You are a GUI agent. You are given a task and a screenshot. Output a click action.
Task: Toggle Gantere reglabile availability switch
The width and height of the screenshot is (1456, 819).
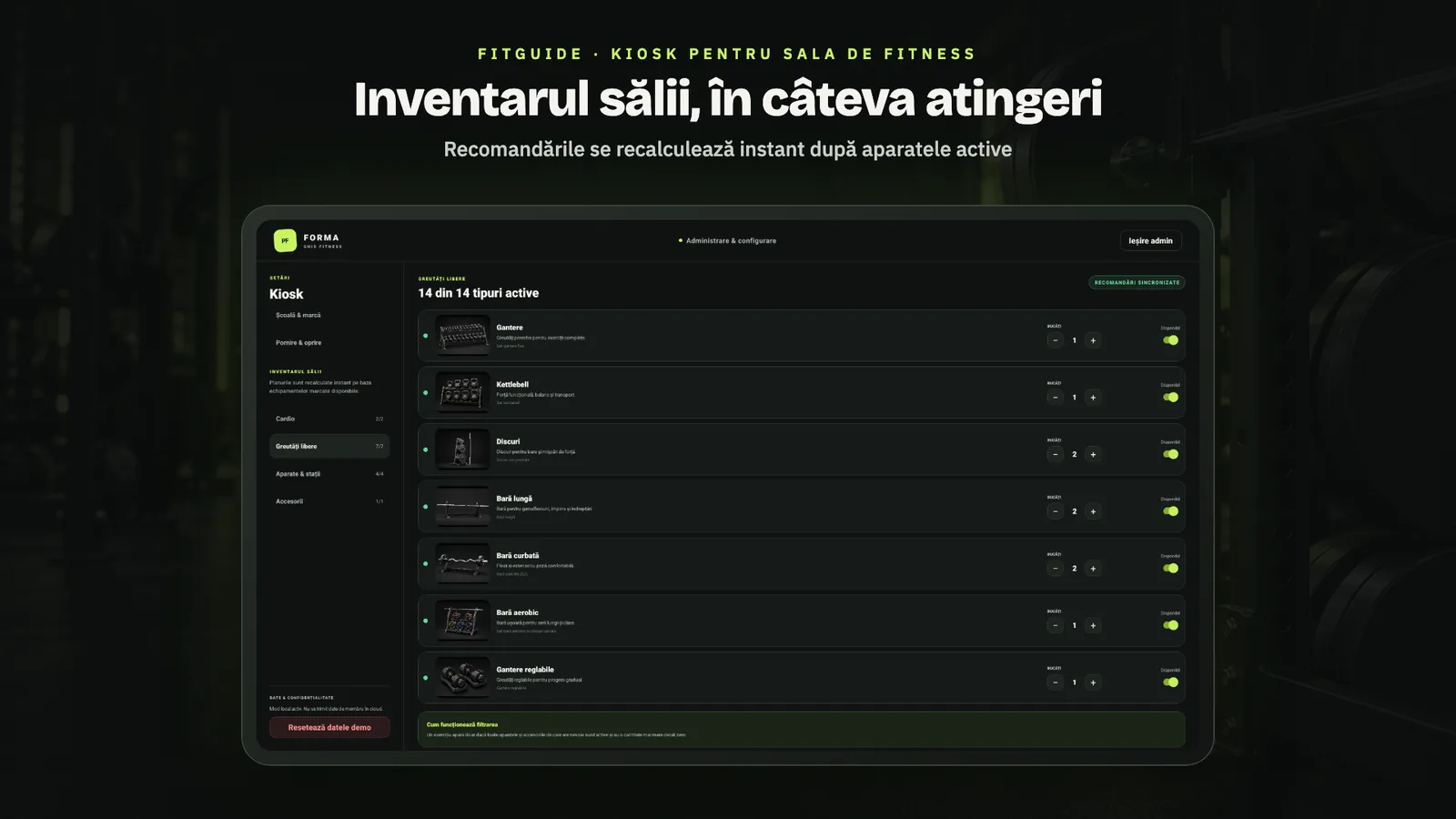1170,682
